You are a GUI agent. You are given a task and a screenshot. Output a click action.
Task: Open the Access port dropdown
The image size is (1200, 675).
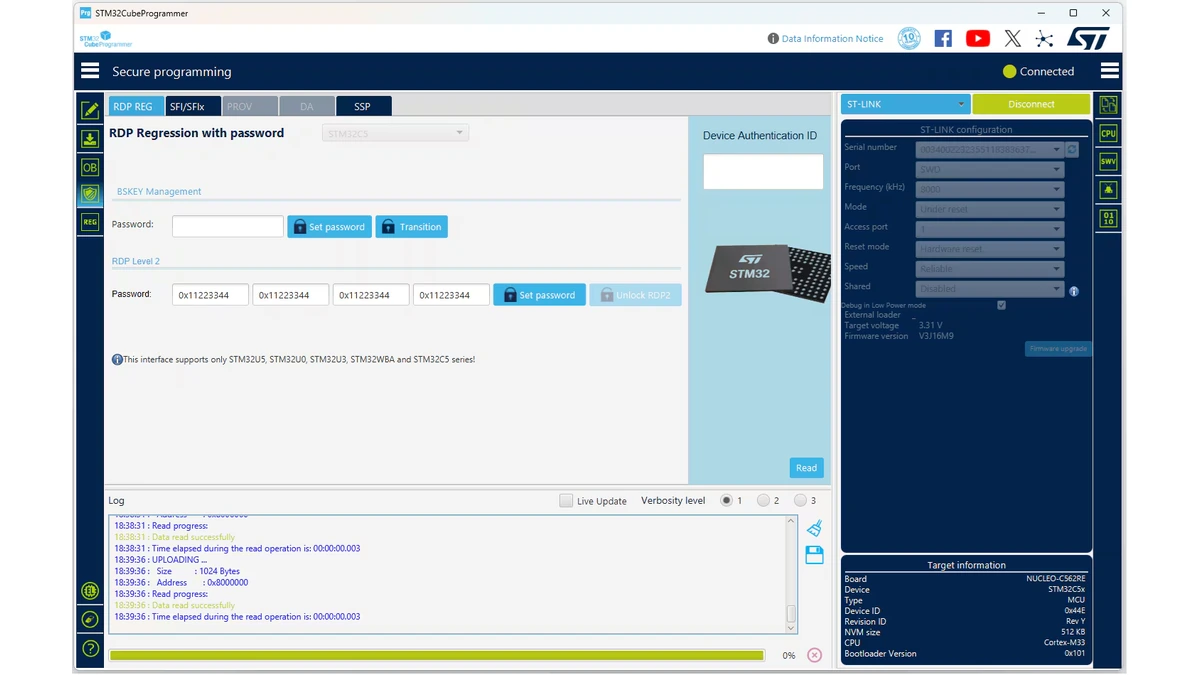[989, 229]
